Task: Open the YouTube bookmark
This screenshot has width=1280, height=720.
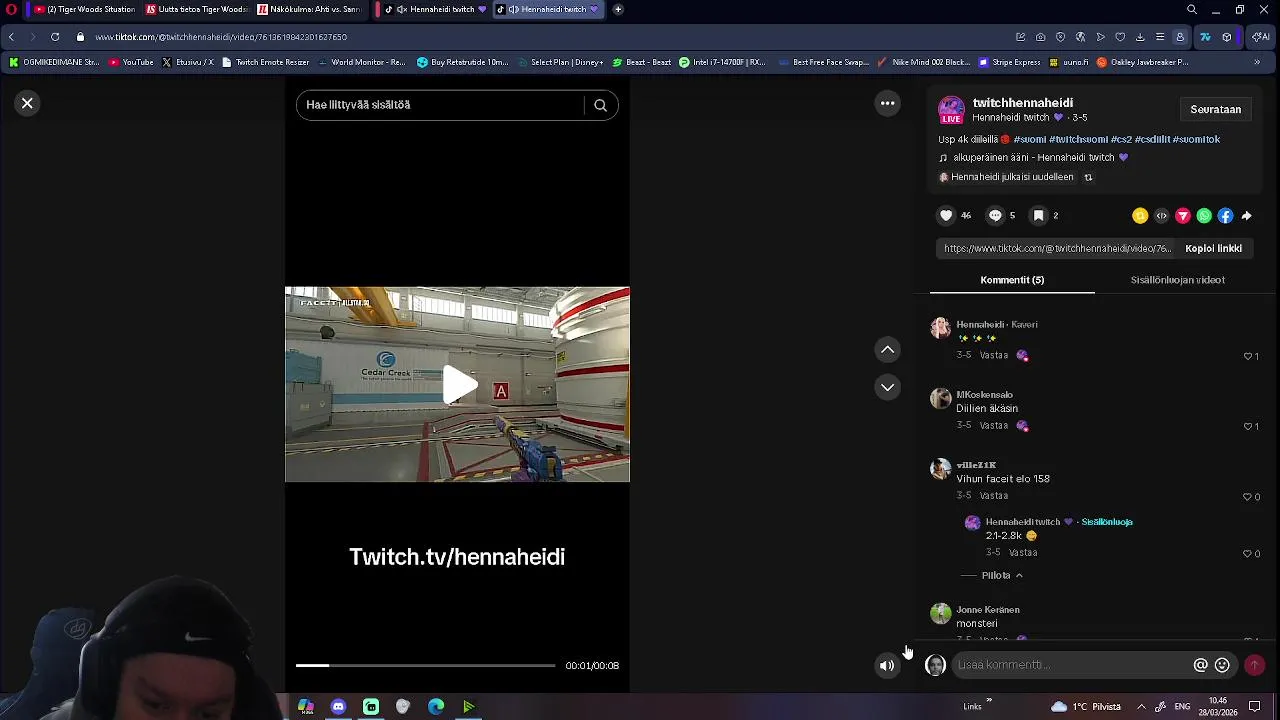Action: (x=131, y=62)
